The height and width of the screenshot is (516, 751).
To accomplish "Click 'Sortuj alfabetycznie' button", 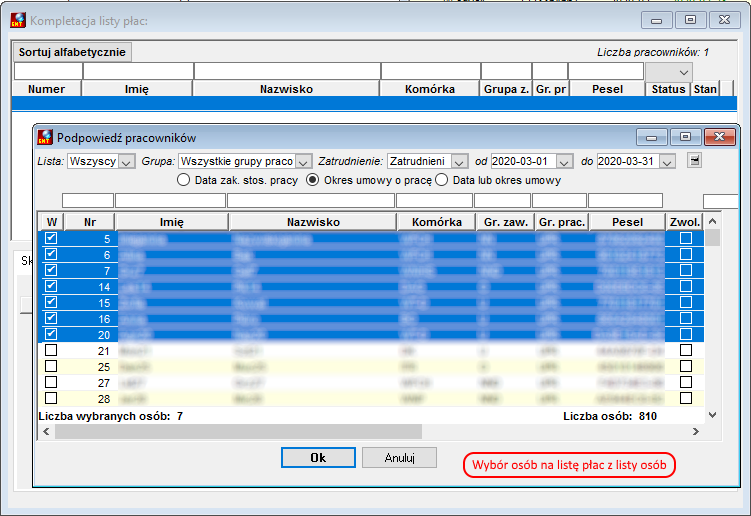I will point(72,52).
